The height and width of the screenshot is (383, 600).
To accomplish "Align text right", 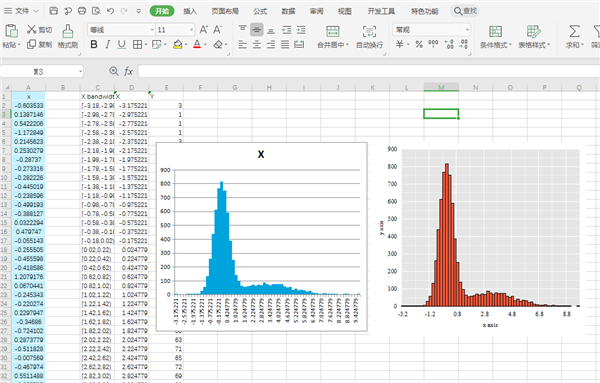I will click(x=271, y=45).
